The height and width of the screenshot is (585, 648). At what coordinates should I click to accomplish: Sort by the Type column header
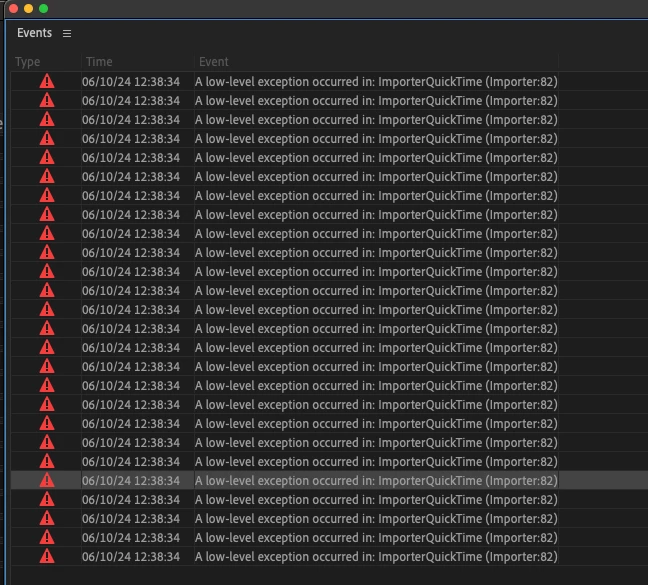pos(28,62)
